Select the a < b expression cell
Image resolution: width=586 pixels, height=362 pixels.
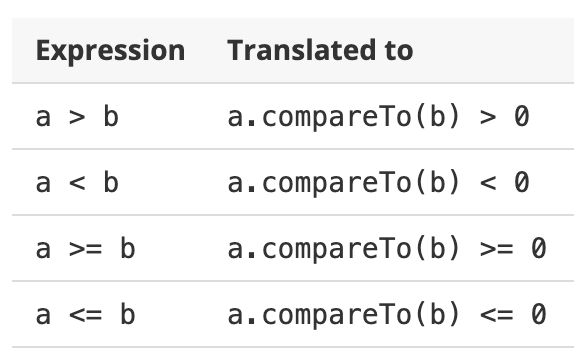point(77,182)
